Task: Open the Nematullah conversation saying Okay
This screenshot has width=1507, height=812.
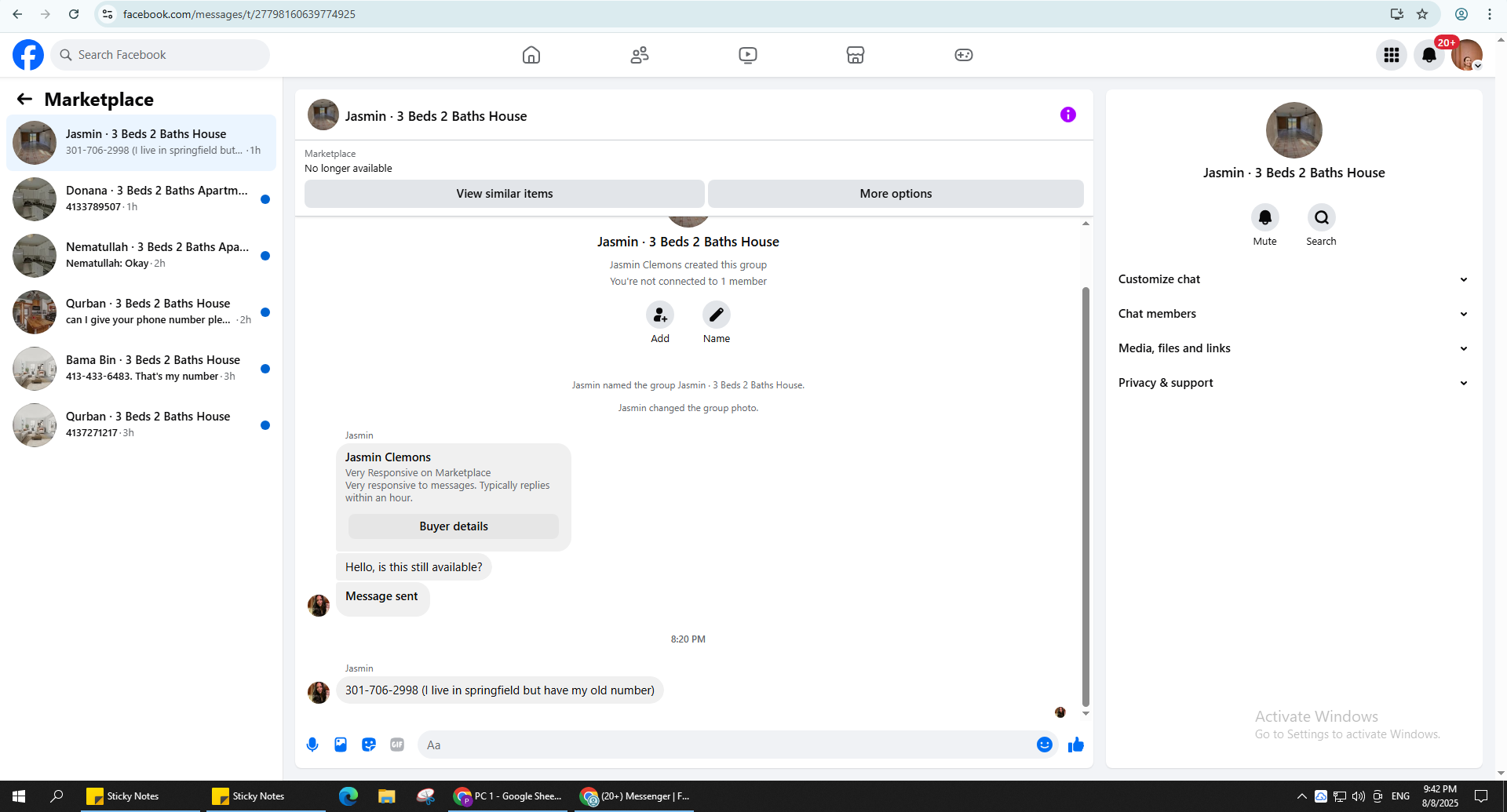Action: click(x=141, y=256)
